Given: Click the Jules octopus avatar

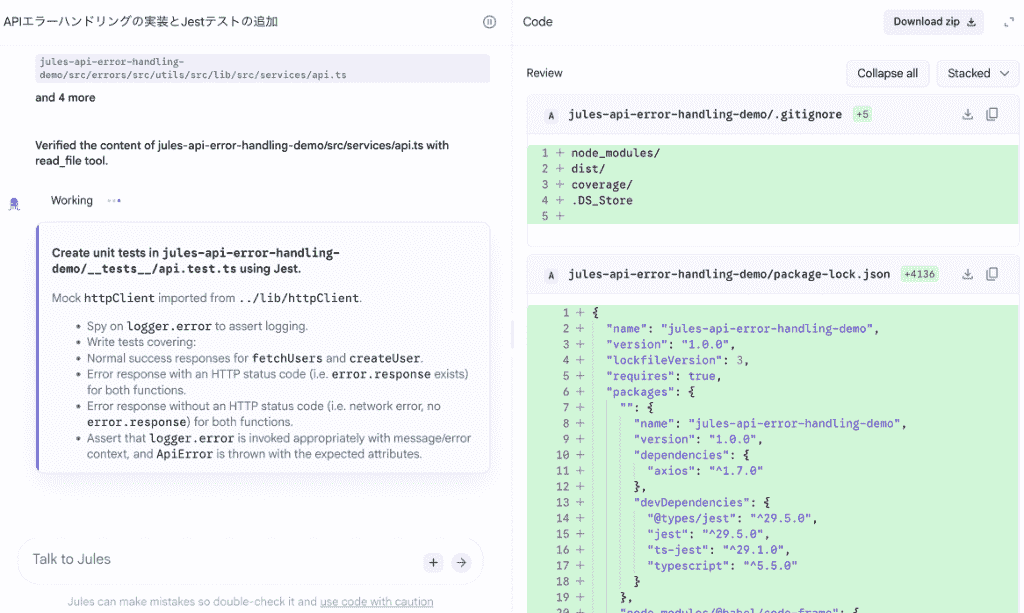Looking at the screenshot, I should (14, 204).
